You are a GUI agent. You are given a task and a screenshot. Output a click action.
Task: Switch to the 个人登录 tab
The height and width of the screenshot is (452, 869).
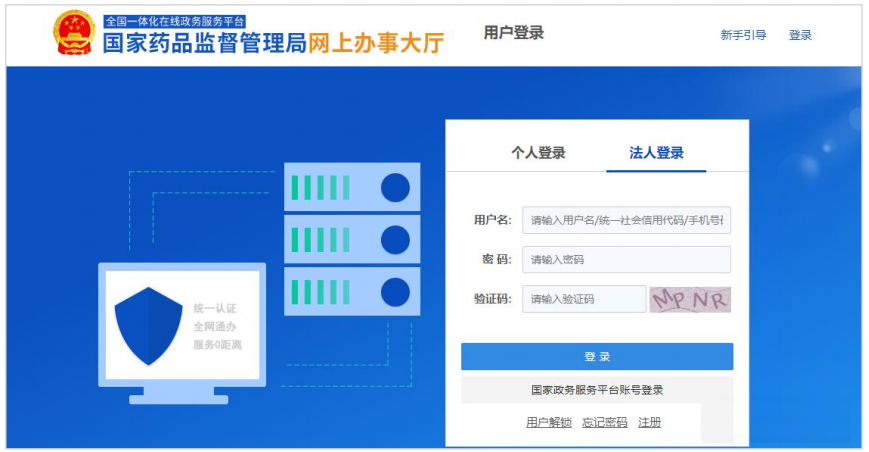[x=538, y=153]
